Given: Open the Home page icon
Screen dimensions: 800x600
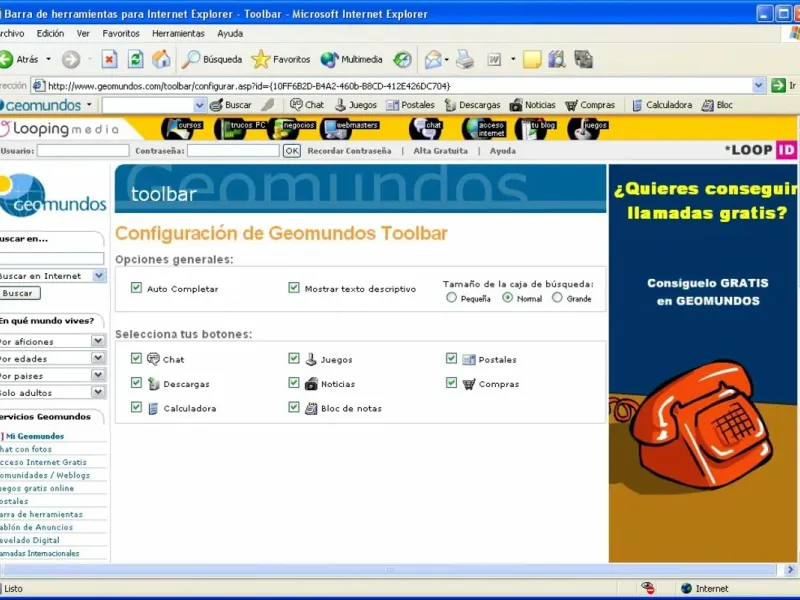Looking at the screenshot, I should point(161,60).
